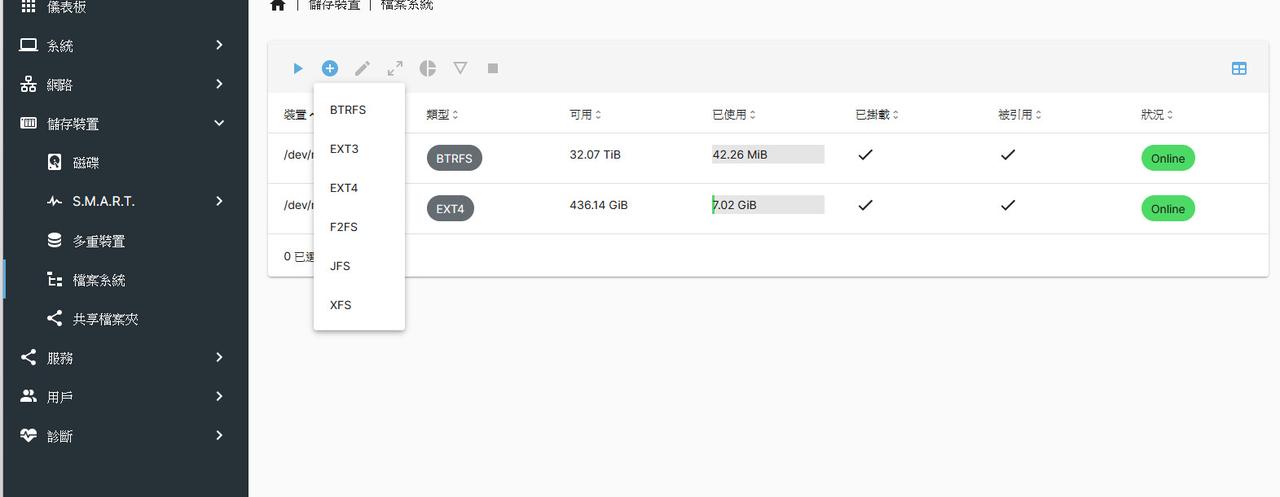Choose EXT4 in the filesystem dropdown
1280x497 pixels.
344,188
